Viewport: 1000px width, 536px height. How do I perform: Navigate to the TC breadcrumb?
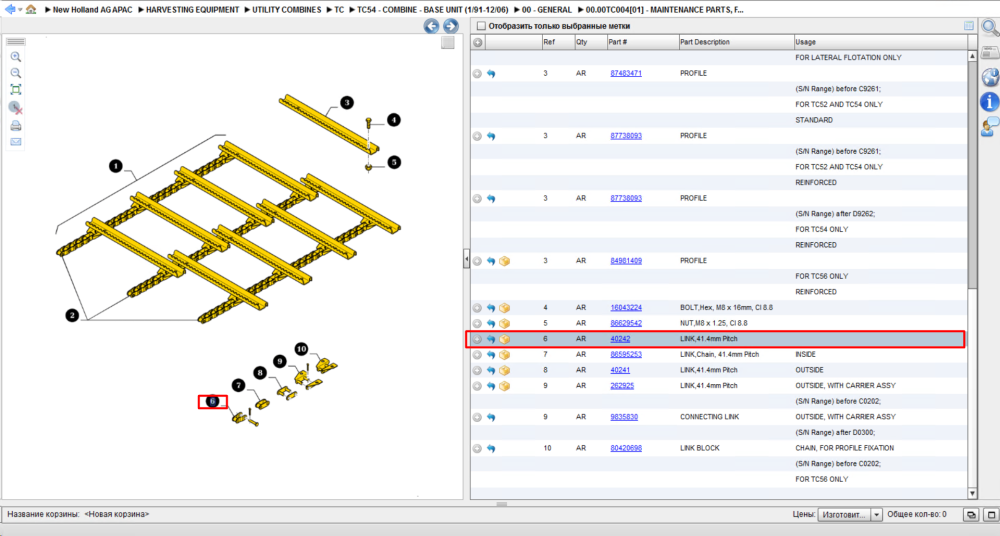coord(339,10)
